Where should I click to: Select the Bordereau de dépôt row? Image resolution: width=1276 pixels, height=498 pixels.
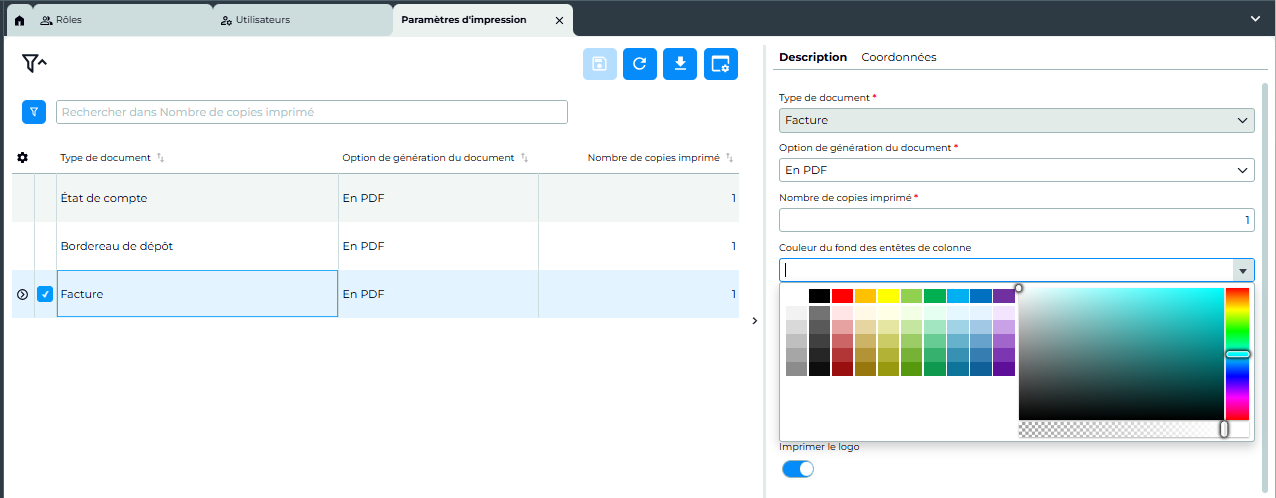pos(375,246)
